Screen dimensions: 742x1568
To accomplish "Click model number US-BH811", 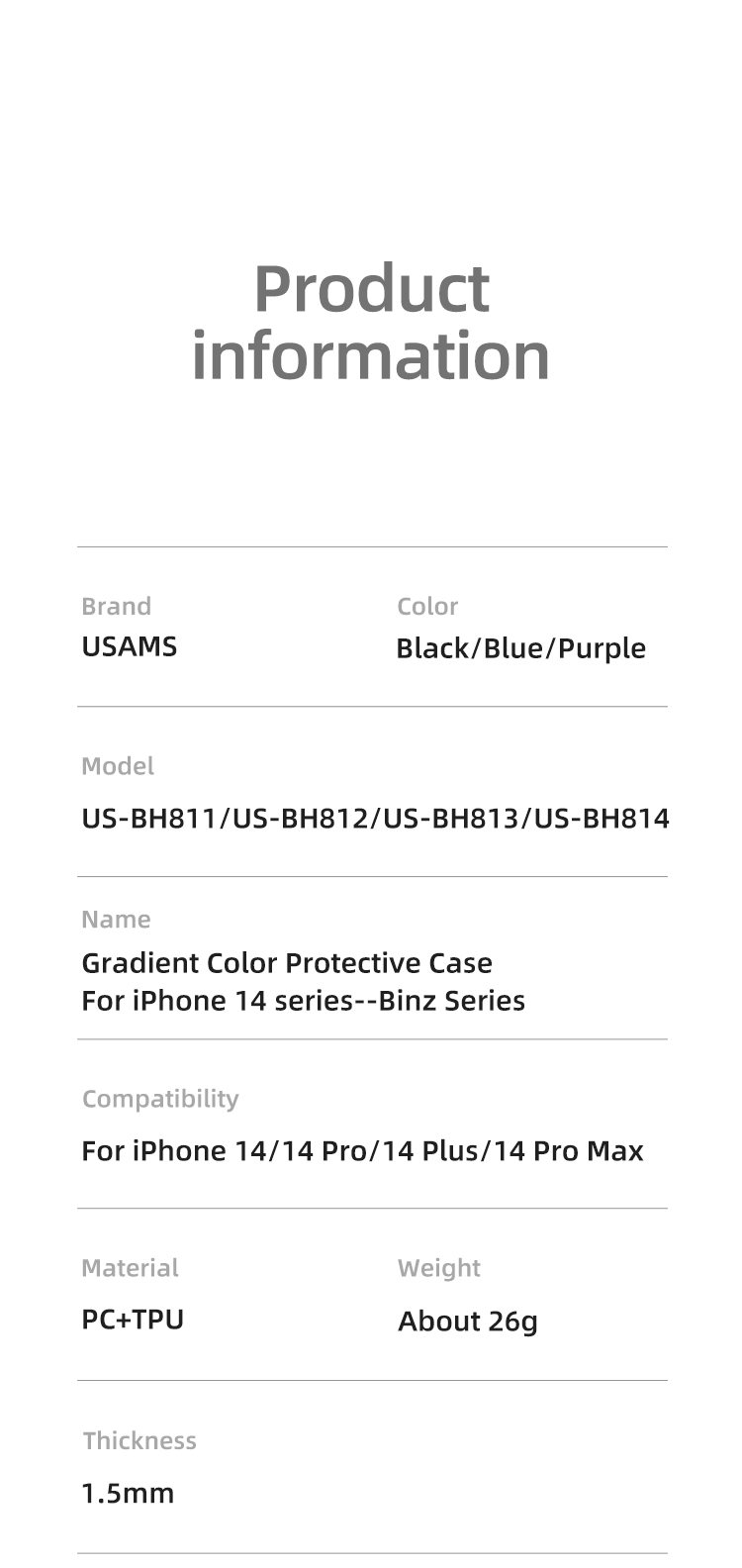I will click(150, 819).
